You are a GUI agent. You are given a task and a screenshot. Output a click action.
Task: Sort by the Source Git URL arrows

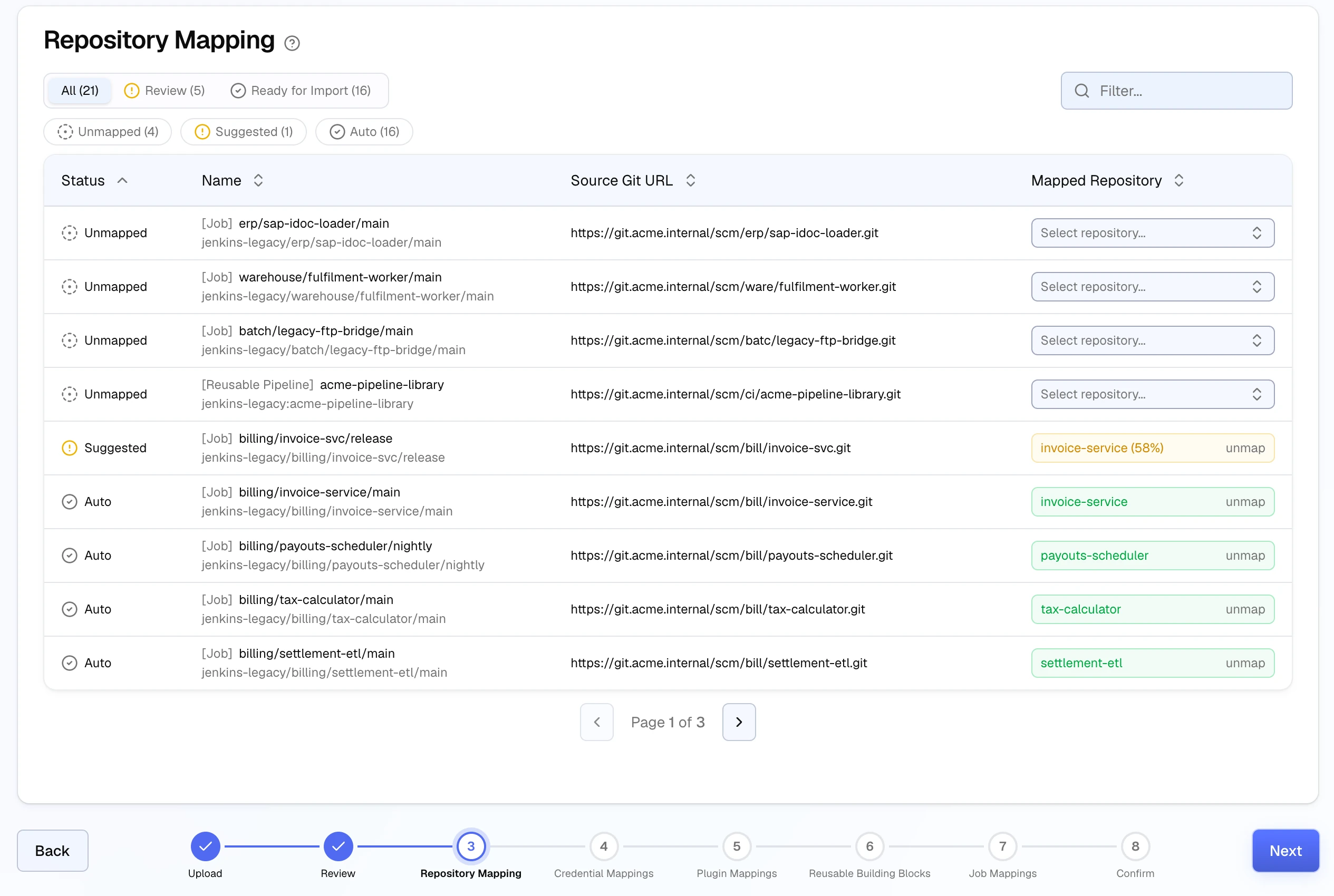[690, 181]
